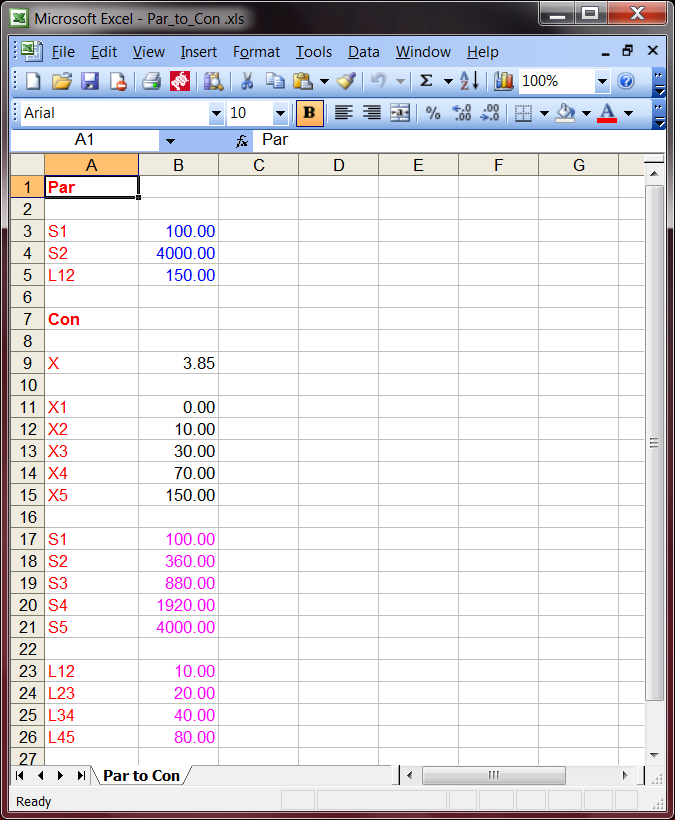Open the Font Color dropdown arrow

click(628, 112)
